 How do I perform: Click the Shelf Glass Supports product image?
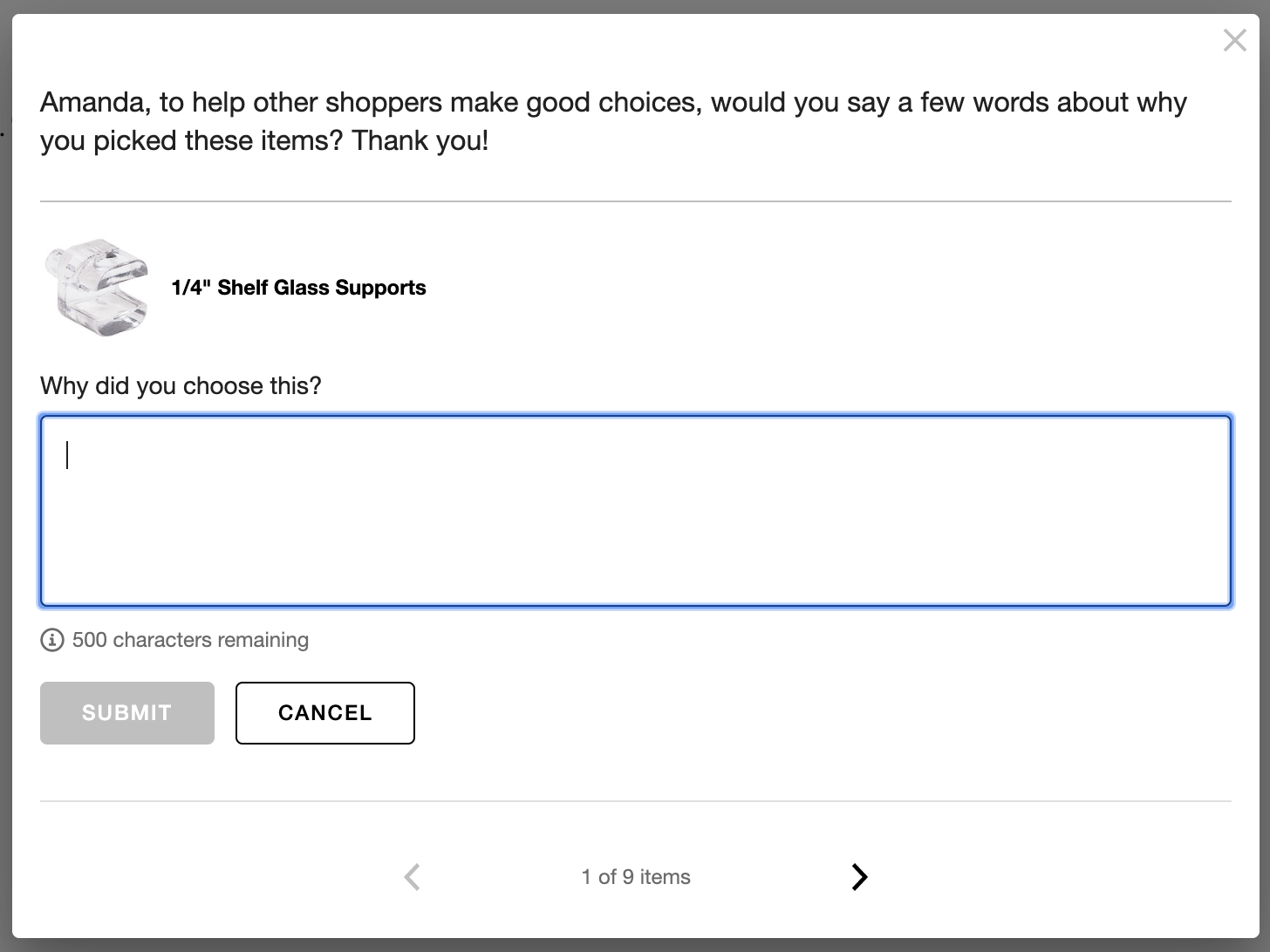[96, 287]
